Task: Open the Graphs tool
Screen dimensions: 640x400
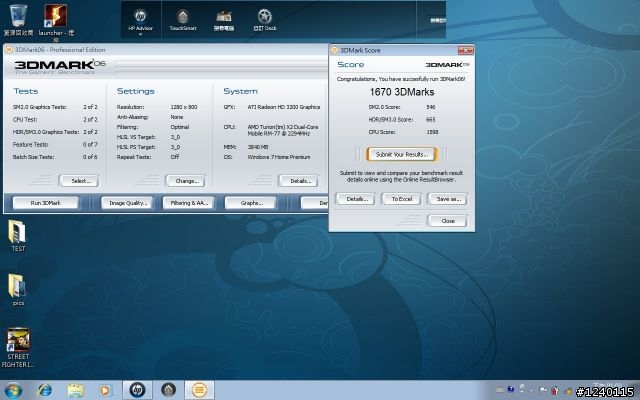Action: click(251, 203)
